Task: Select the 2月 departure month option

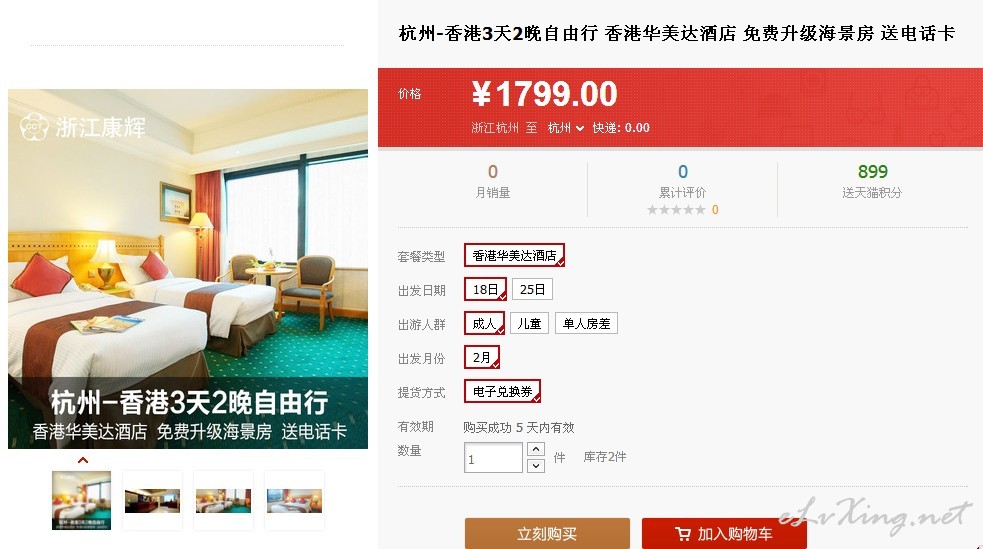Action: click(482, 357)
